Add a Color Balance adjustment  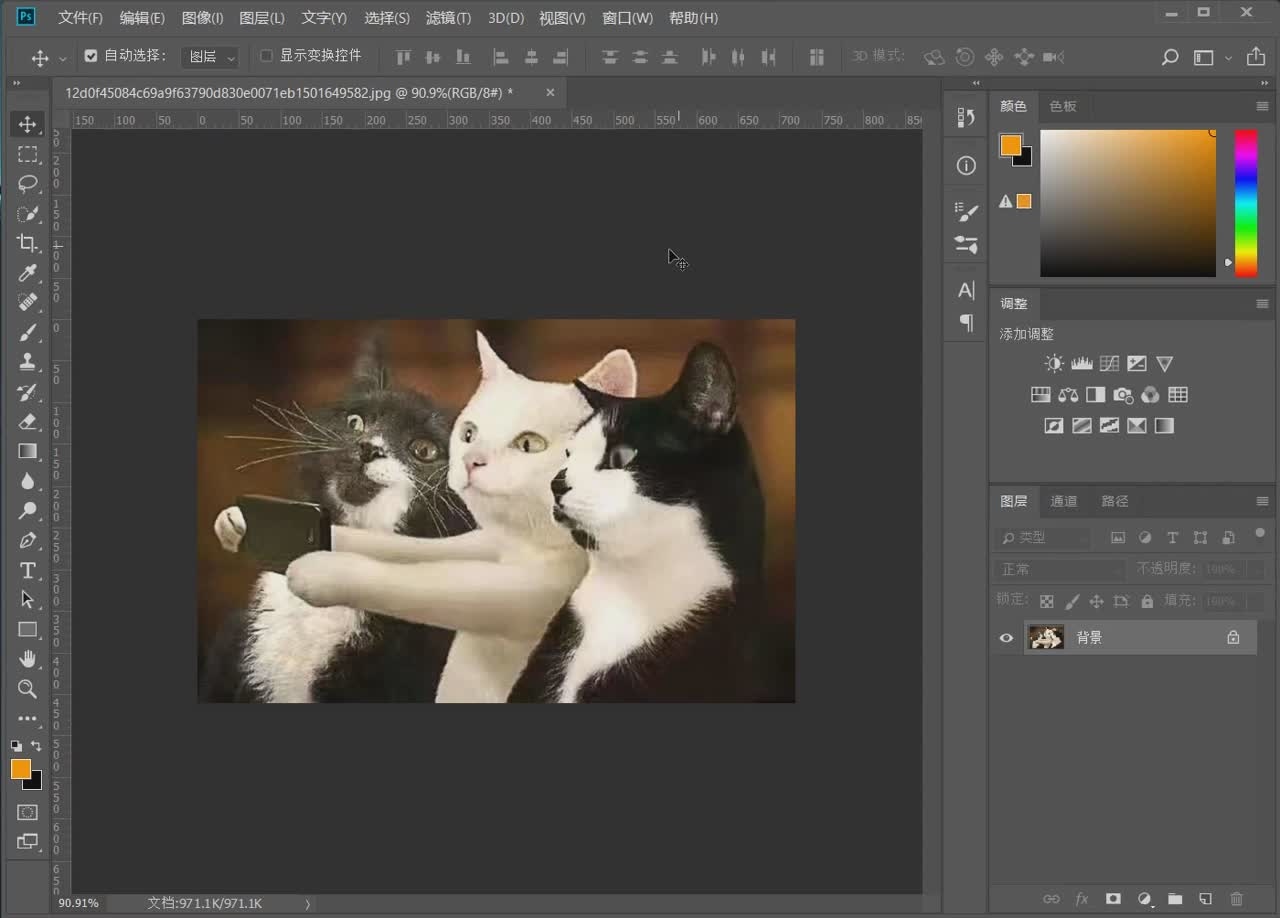[1068, 395]
